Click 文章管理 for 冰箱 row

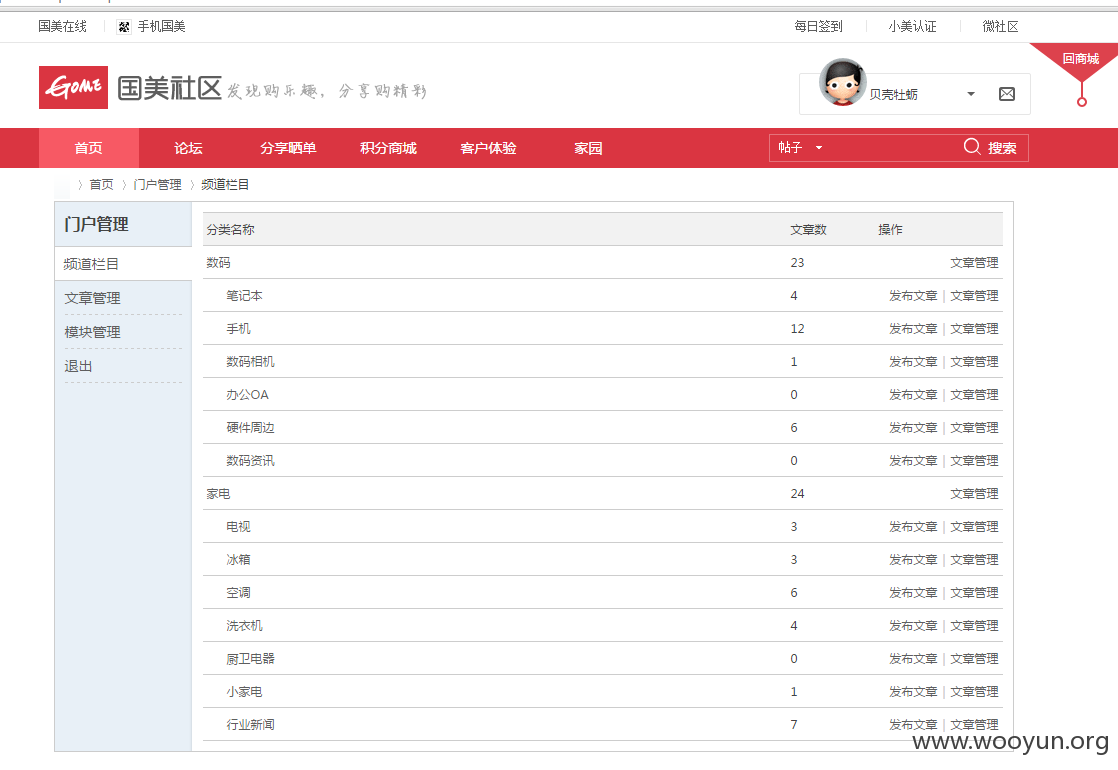(974, 560)
